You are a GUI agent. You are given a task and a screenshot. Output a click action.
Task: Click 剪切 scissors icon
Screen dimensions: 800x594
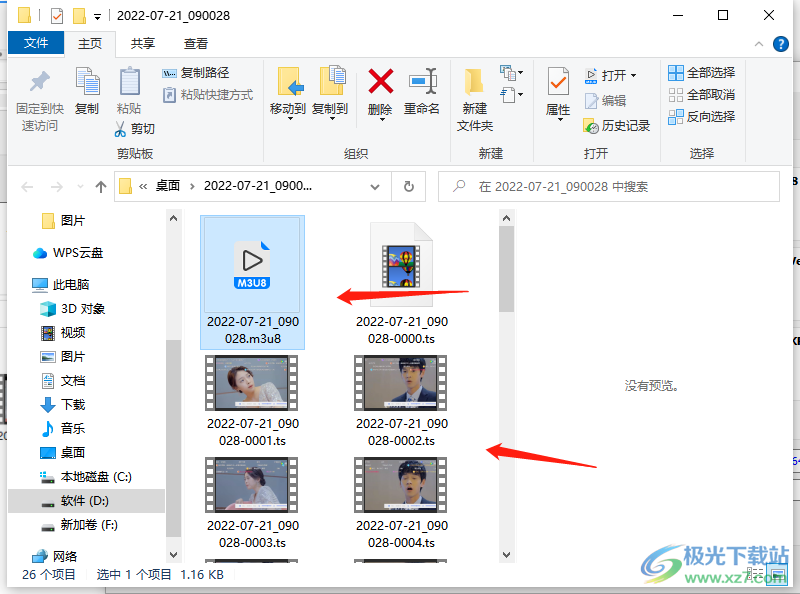tap(120, 129)
